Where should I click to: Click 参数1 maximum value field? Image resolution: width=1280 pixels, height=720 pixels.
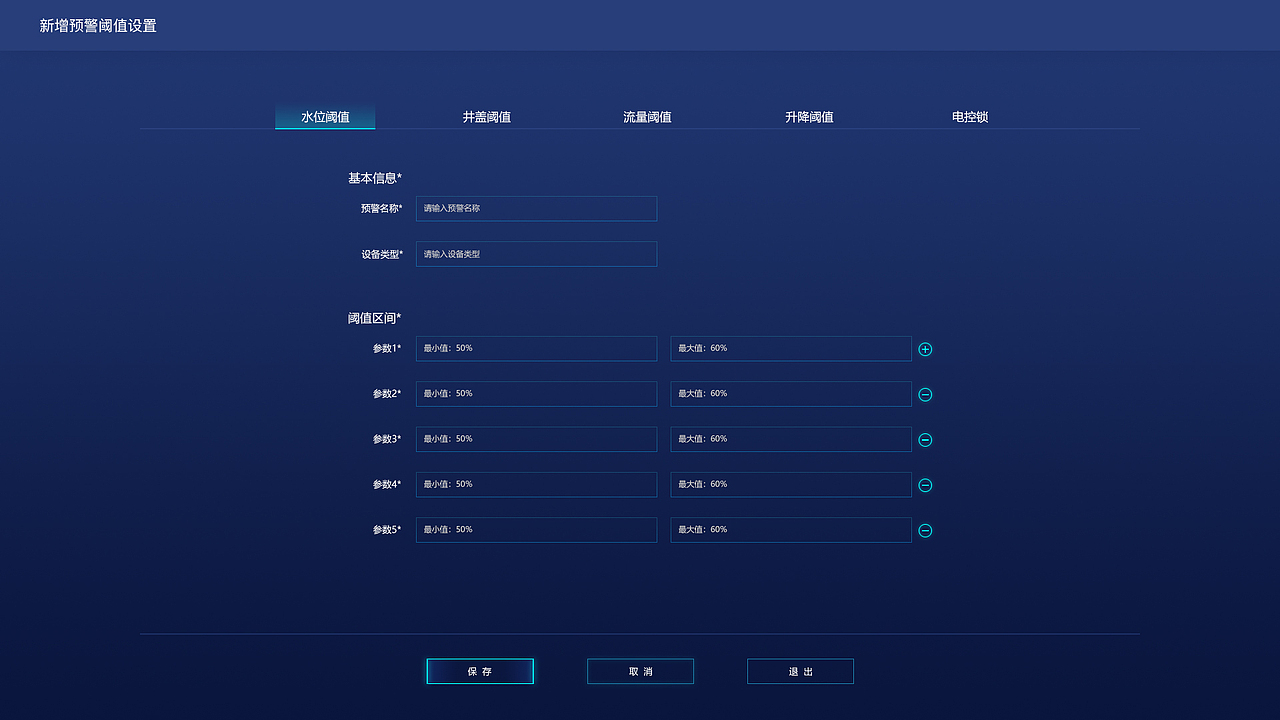point(791,348)
